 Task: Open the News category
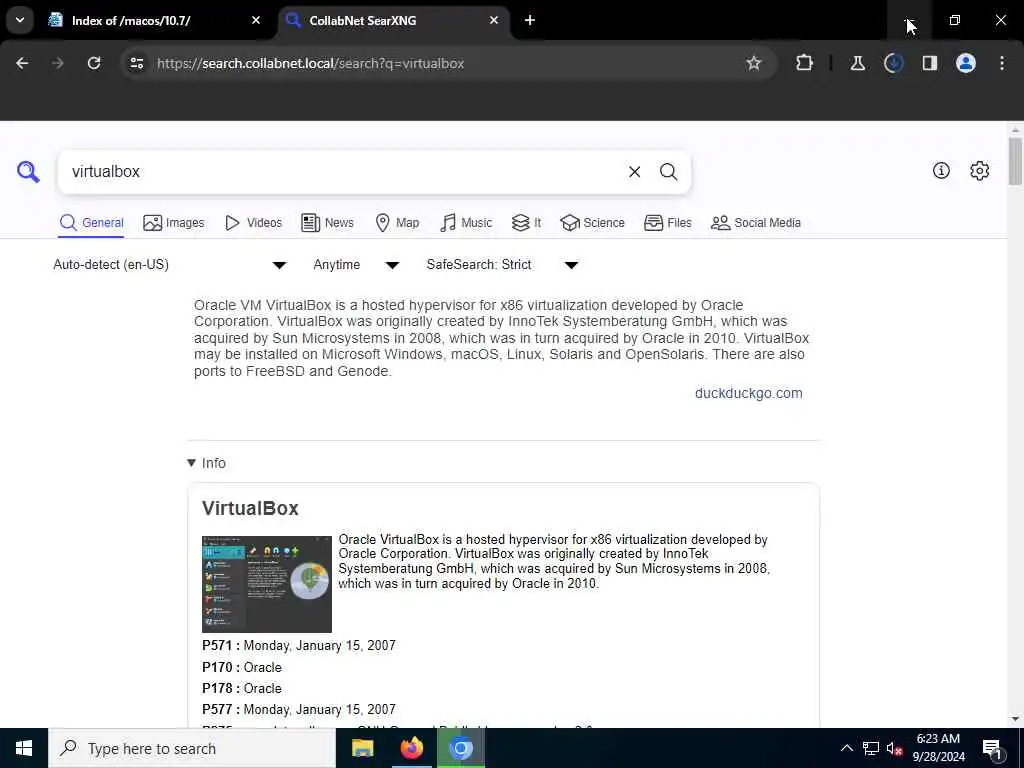(x=328, y=223)
